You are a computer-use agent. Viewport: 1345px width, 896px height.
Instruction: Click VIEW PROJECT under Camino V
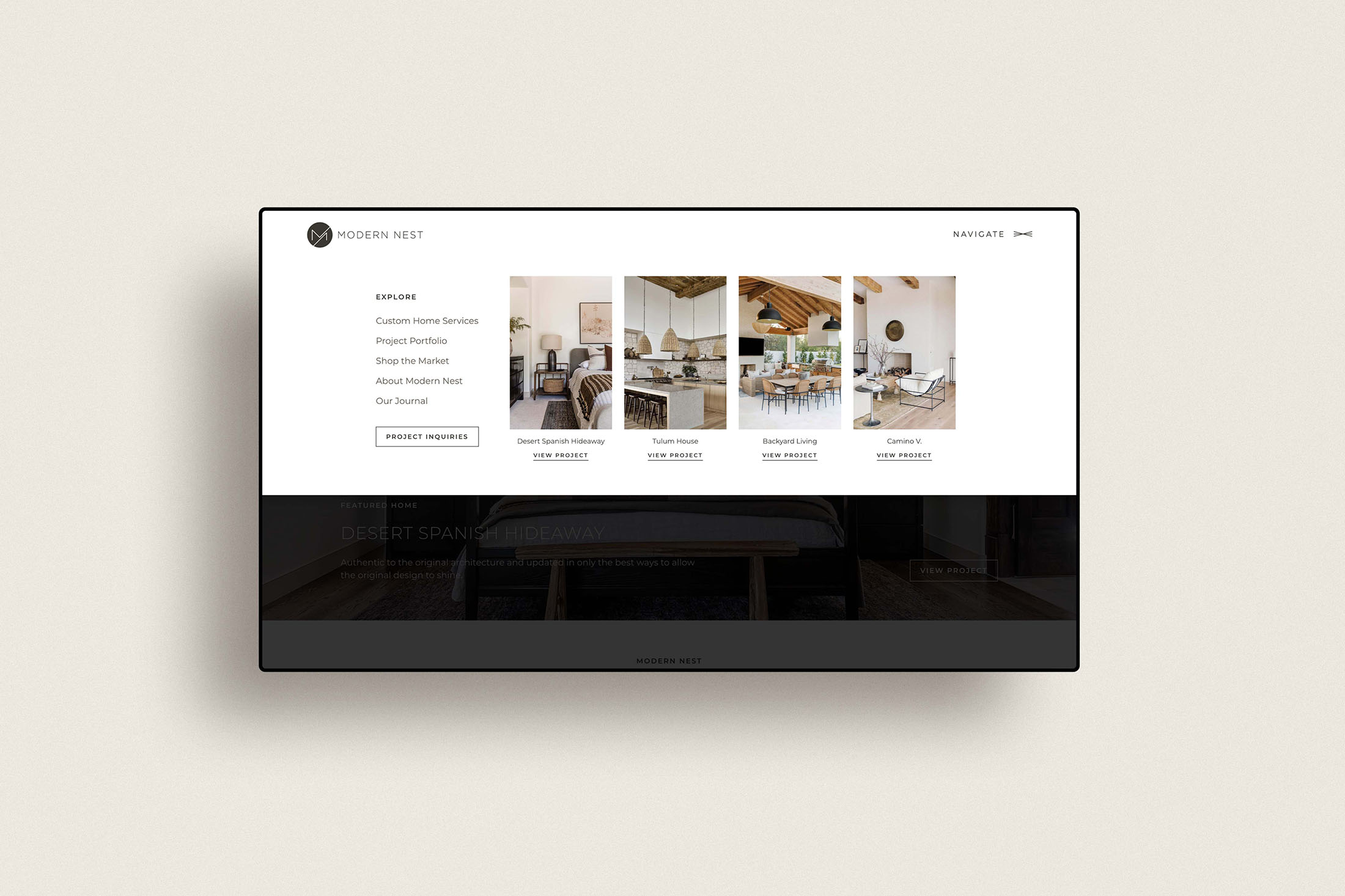(x=904, y=455)
